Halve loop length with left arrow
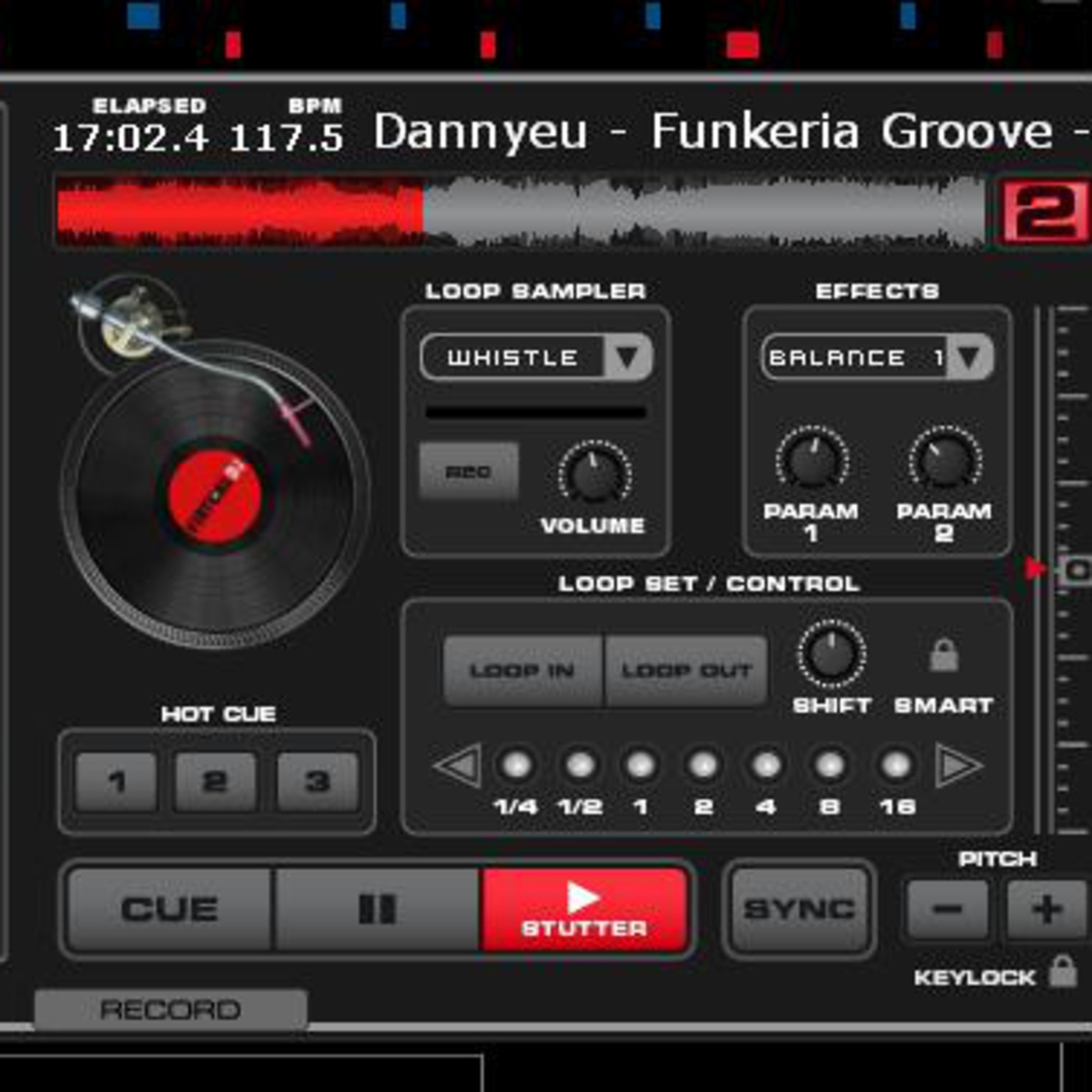Image resolution: width=1092 pixels, height=1092 pixels. click(458, 766)
